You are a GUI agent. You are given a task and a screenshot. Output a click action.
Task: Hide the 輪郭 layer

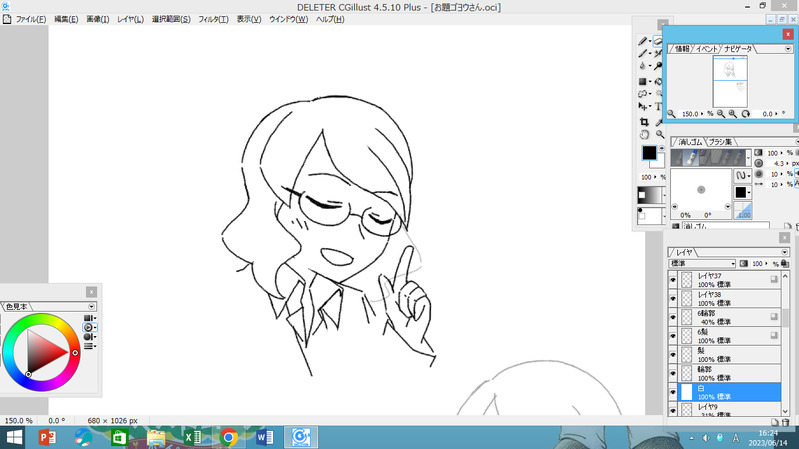673,373
